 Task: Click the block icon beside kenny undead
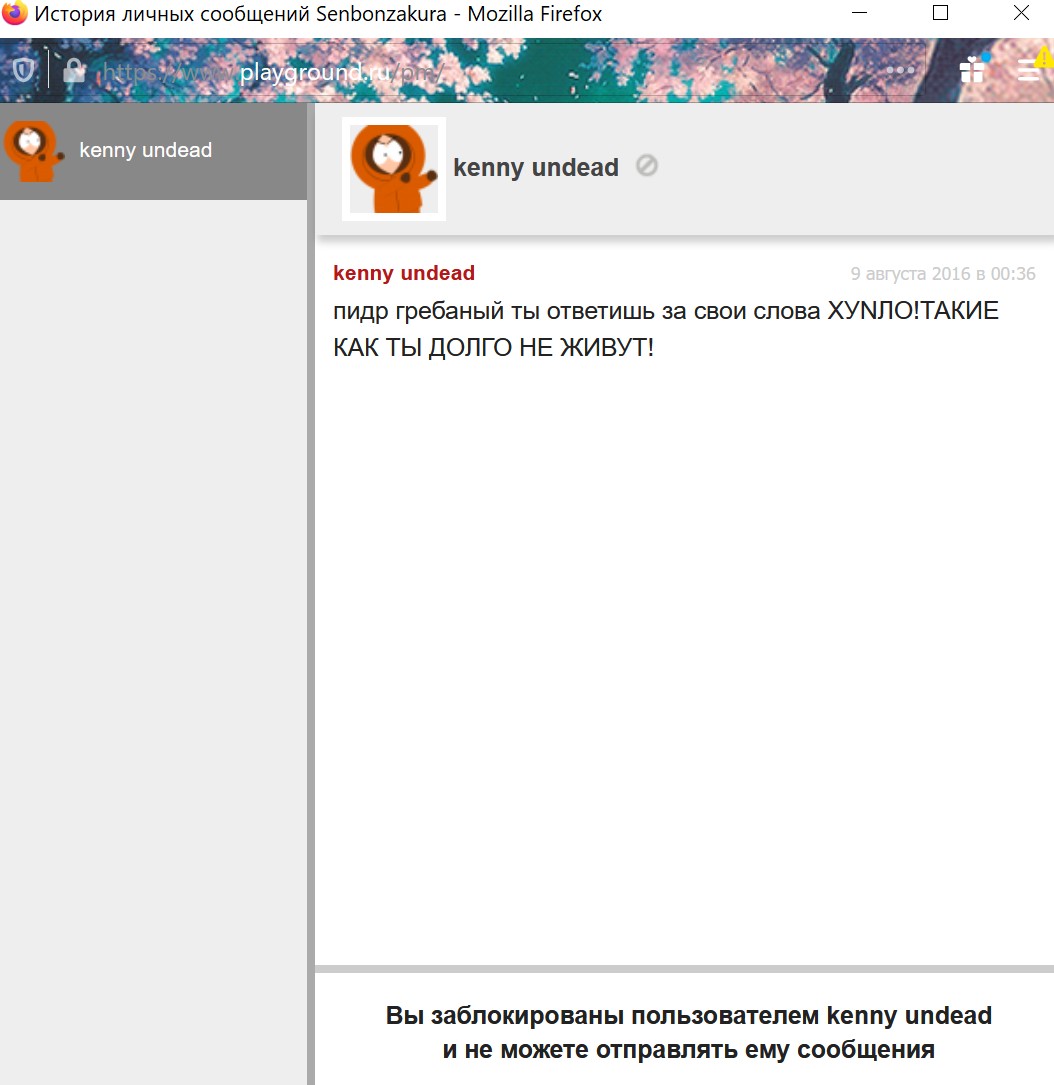coord(647,166)
